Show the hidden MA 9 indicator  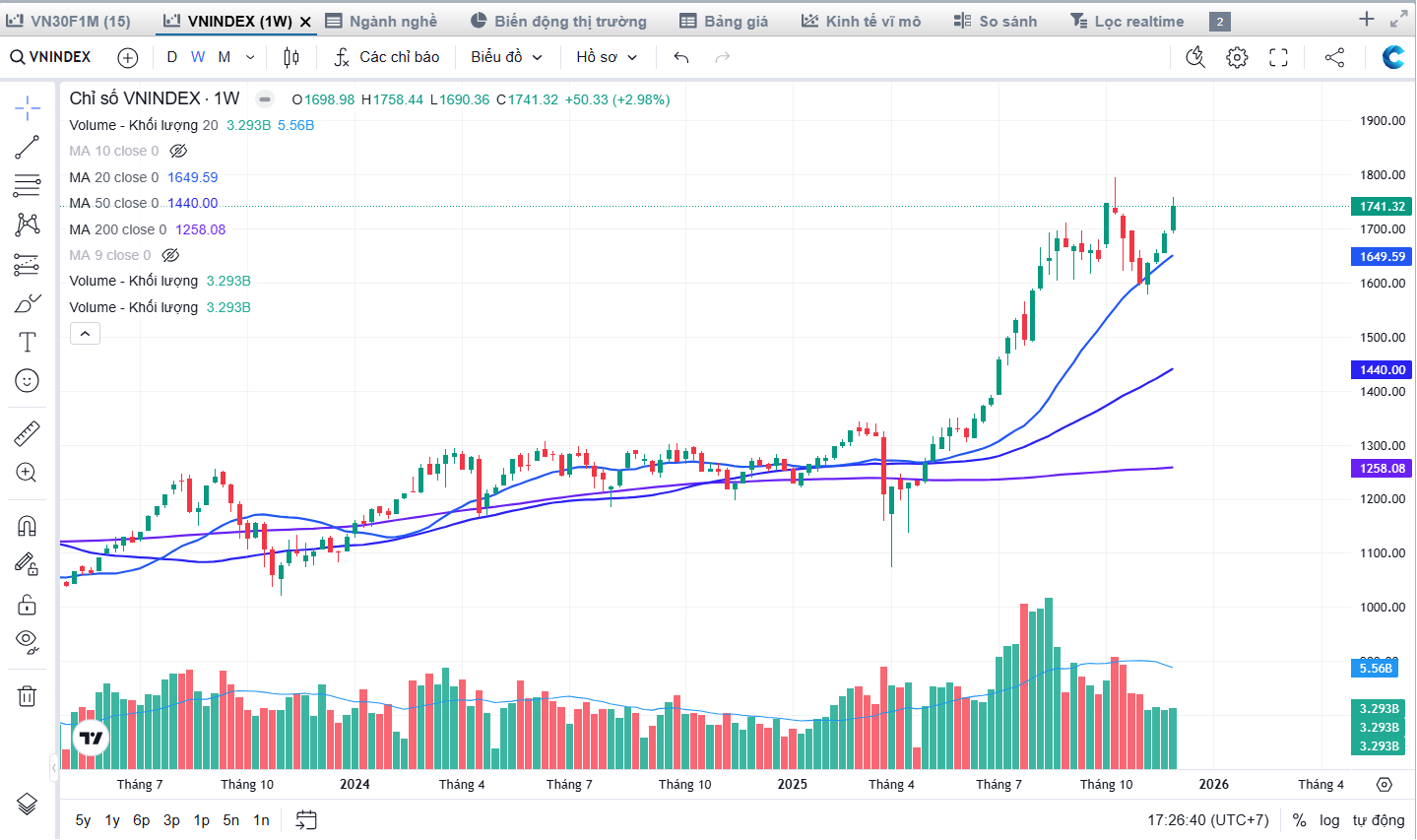click(170, 255)
